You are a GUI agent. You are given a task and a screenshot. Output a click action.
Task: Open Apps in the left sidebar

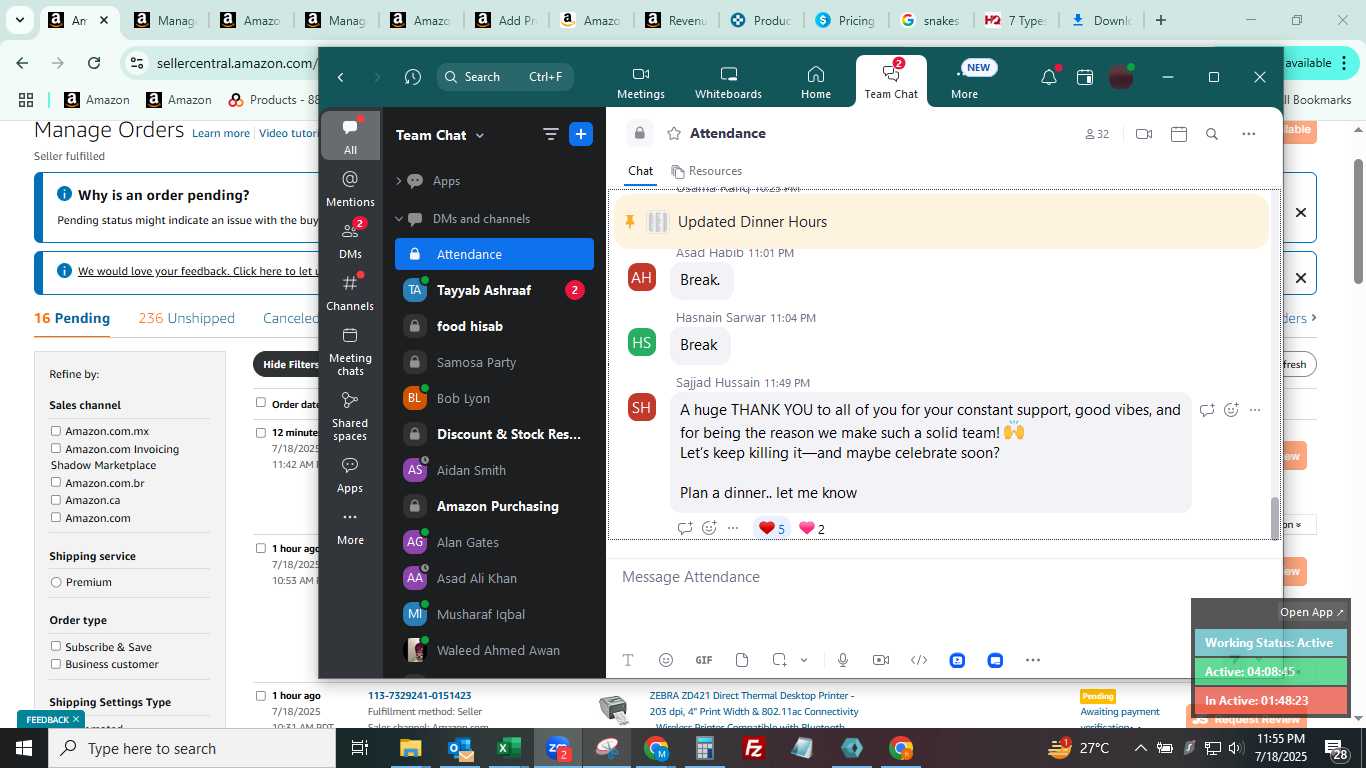[350, 475]
